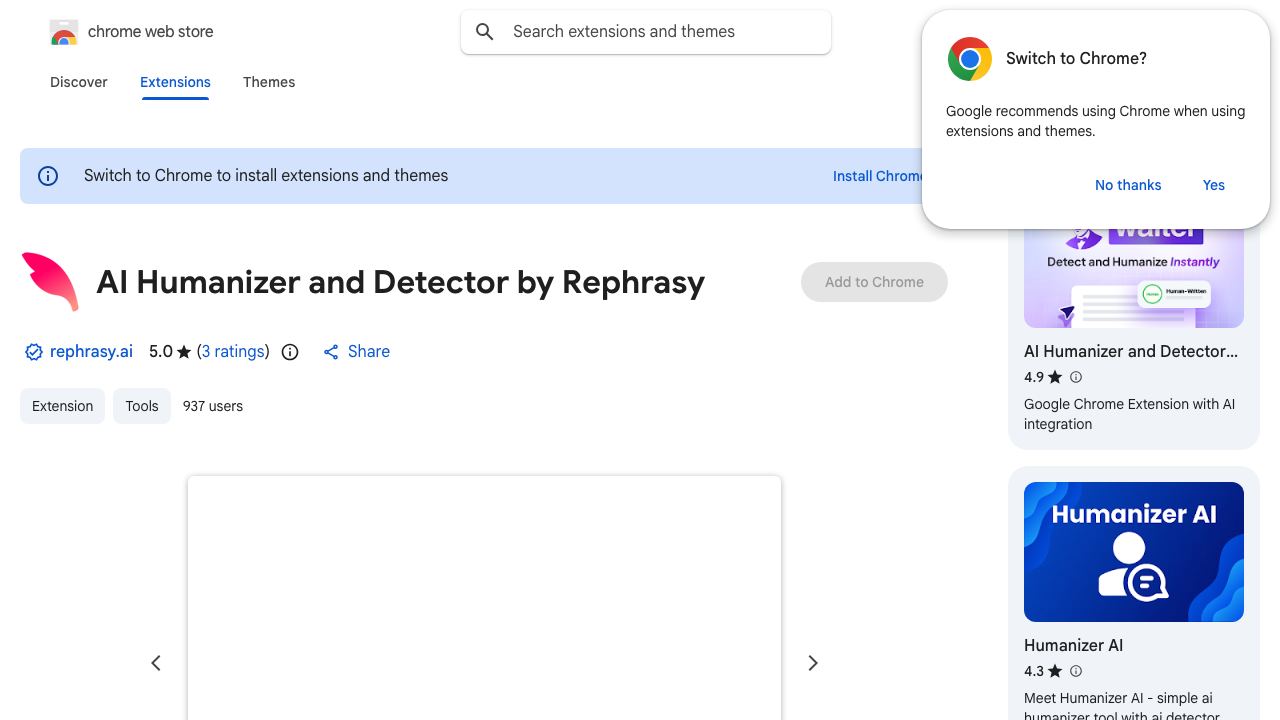The width and height of the screenshot is (1280, 720).
Task: Open the AI Humanizer and Detector related title
Action: (x=1131, y=351)
